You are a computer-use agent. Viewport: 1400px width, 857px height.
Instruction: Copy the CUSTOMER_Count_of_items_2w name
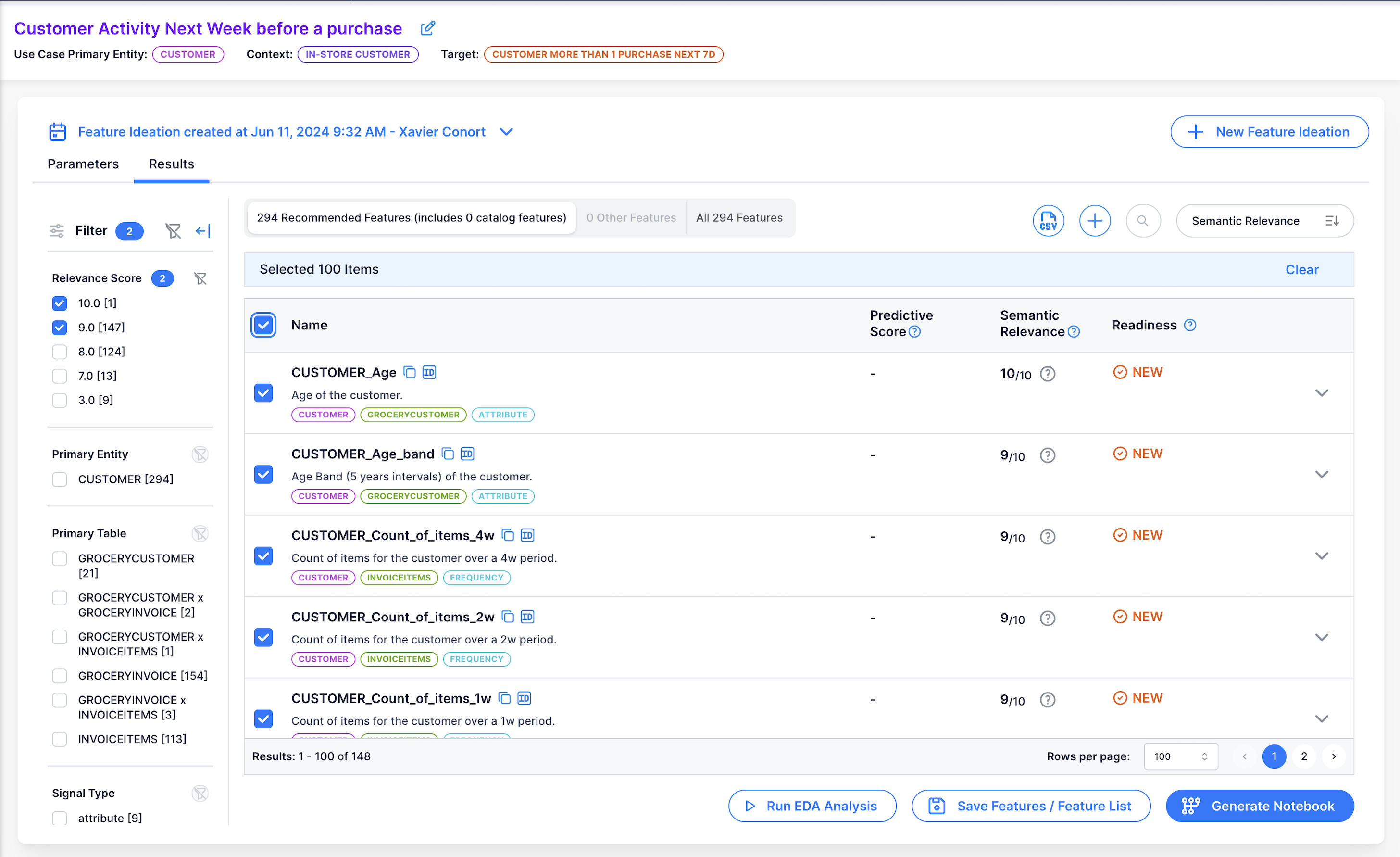coord(508,617)
